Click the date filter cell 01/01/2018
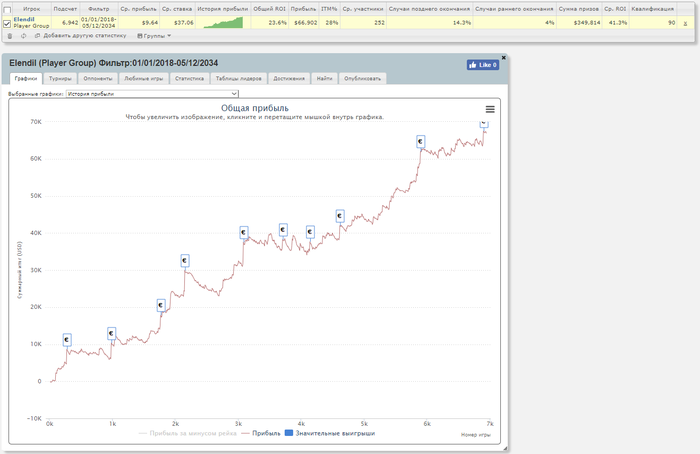 click(x=99, y=23)
